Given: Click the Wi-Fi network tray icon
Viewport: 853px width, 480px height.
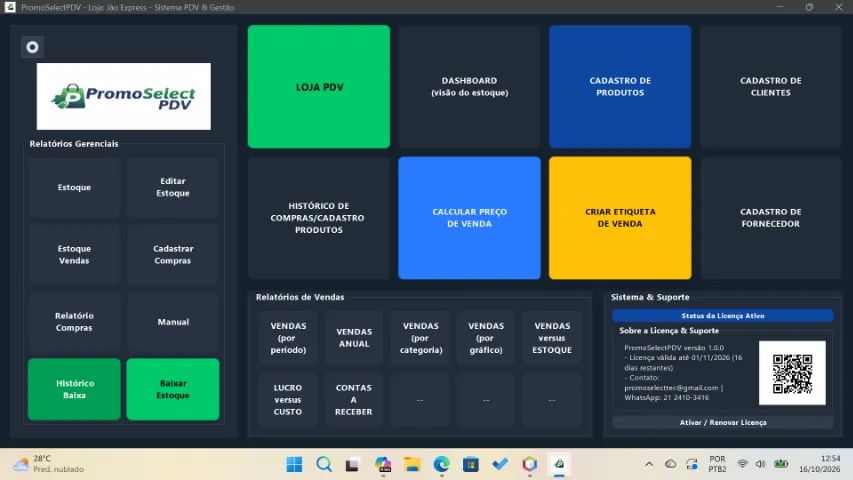Looking at the screenshot, I should point(742,464).
